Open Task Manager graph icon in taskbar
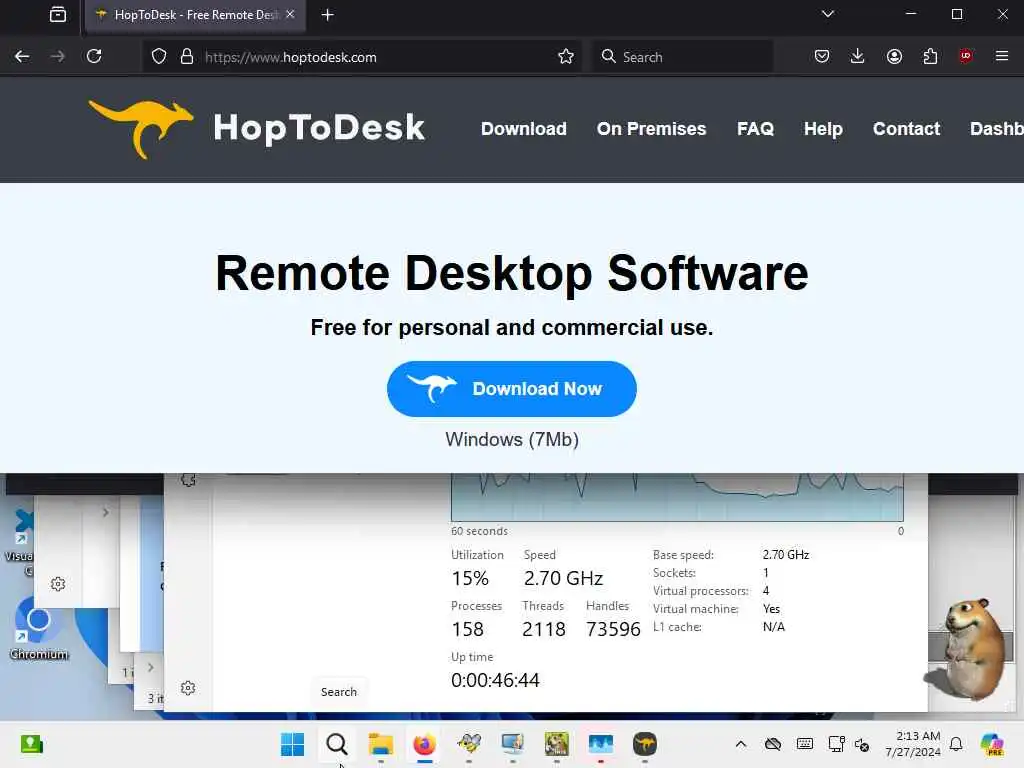 [601, 744]
